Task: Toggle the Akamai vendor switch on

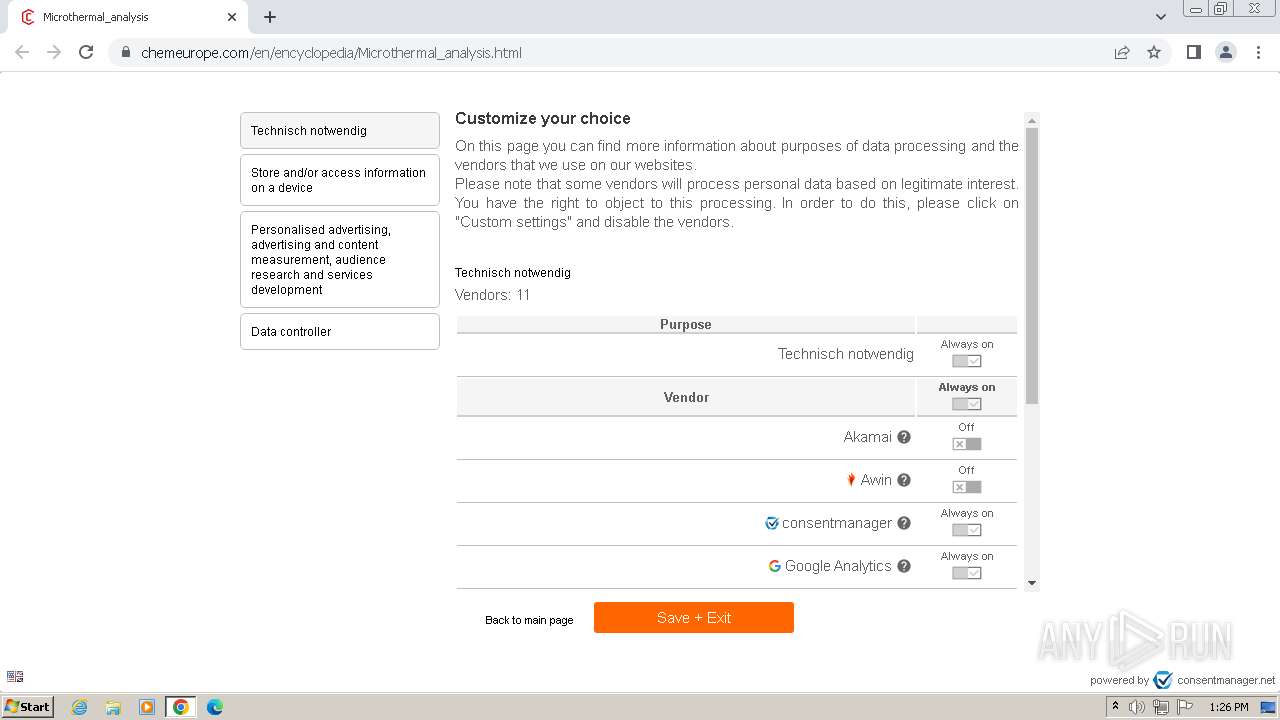Action: point(966,444)
